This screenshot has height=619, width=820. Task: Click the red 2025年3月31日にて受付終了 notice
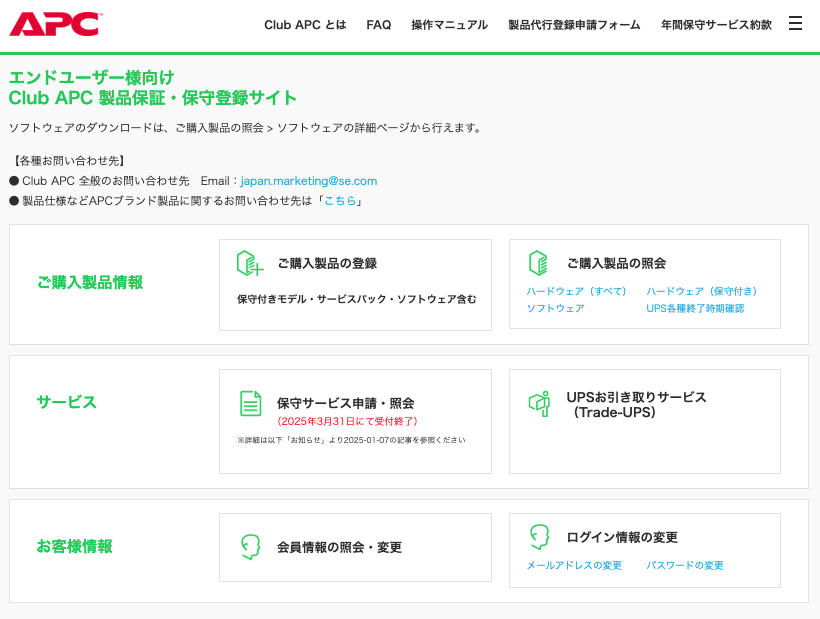click(x=347, y=421)
